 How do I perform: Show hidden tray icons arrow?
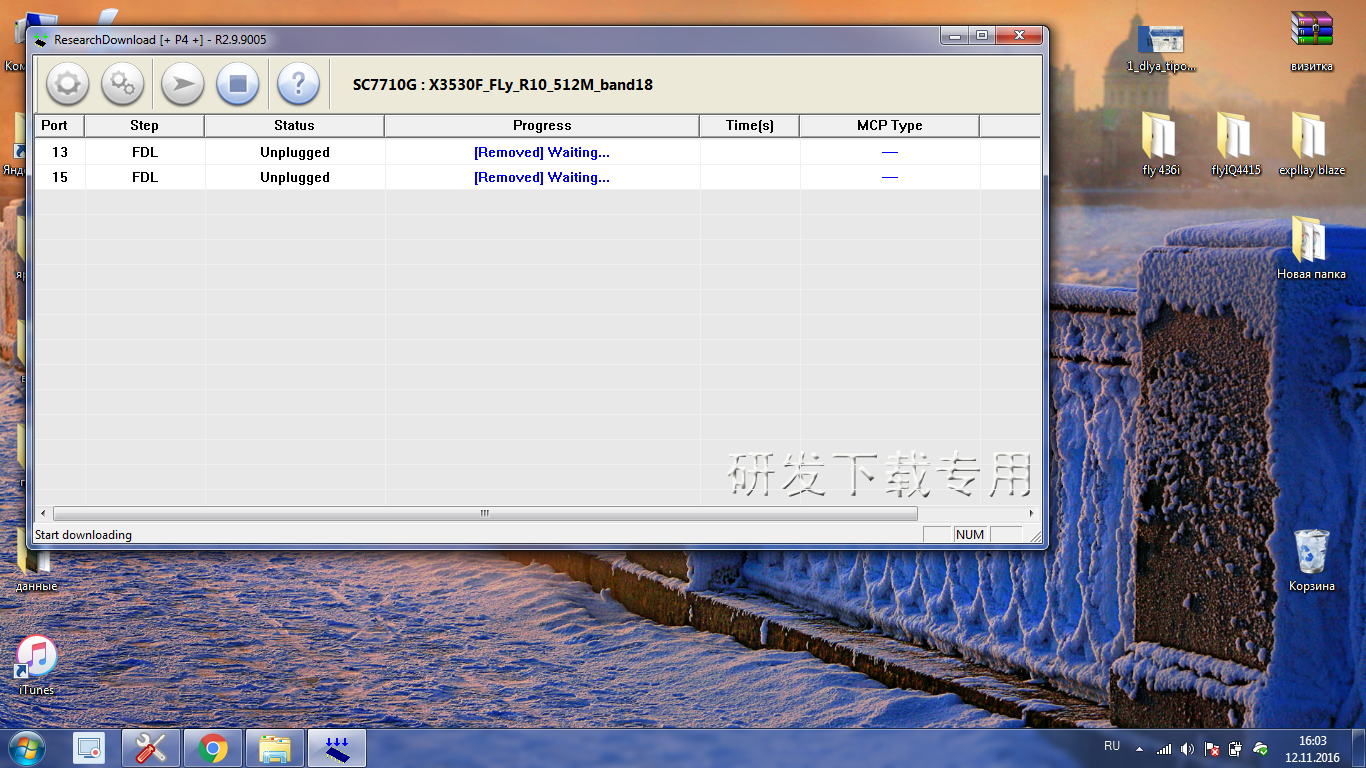pos(1138,748)
